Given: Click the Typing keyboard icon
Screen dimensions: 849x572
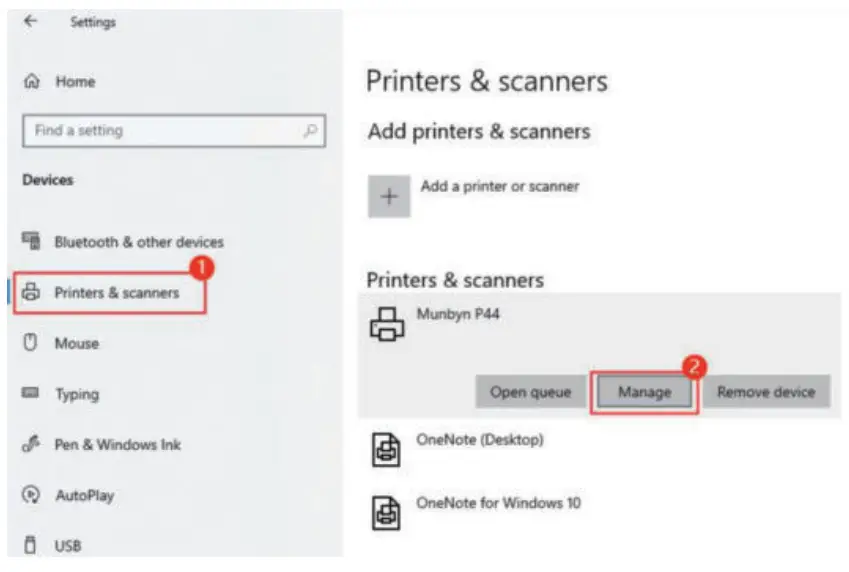Looking at the screenshot, I should pos(31,394).
